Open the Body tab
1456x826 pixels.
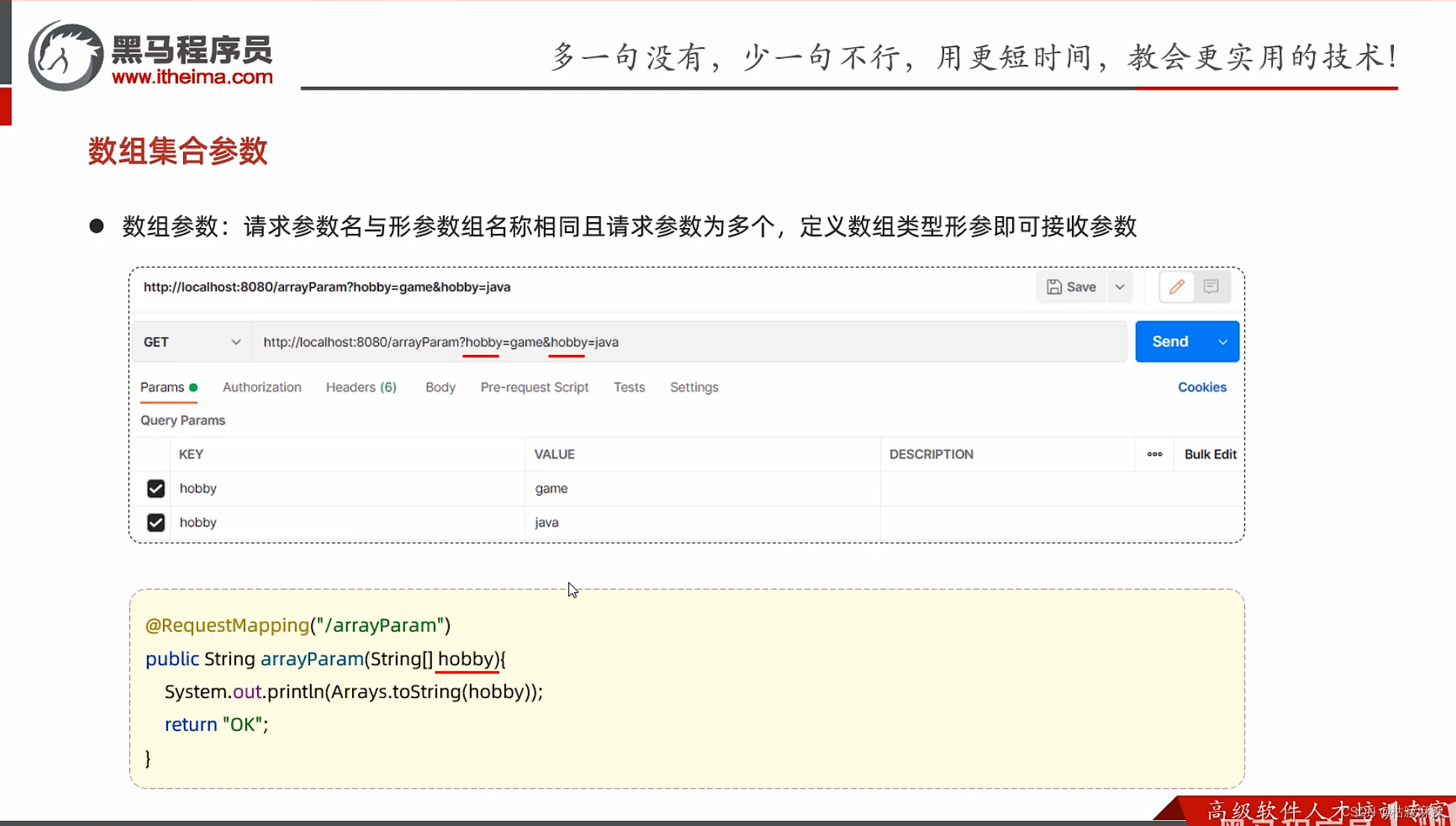439,387
